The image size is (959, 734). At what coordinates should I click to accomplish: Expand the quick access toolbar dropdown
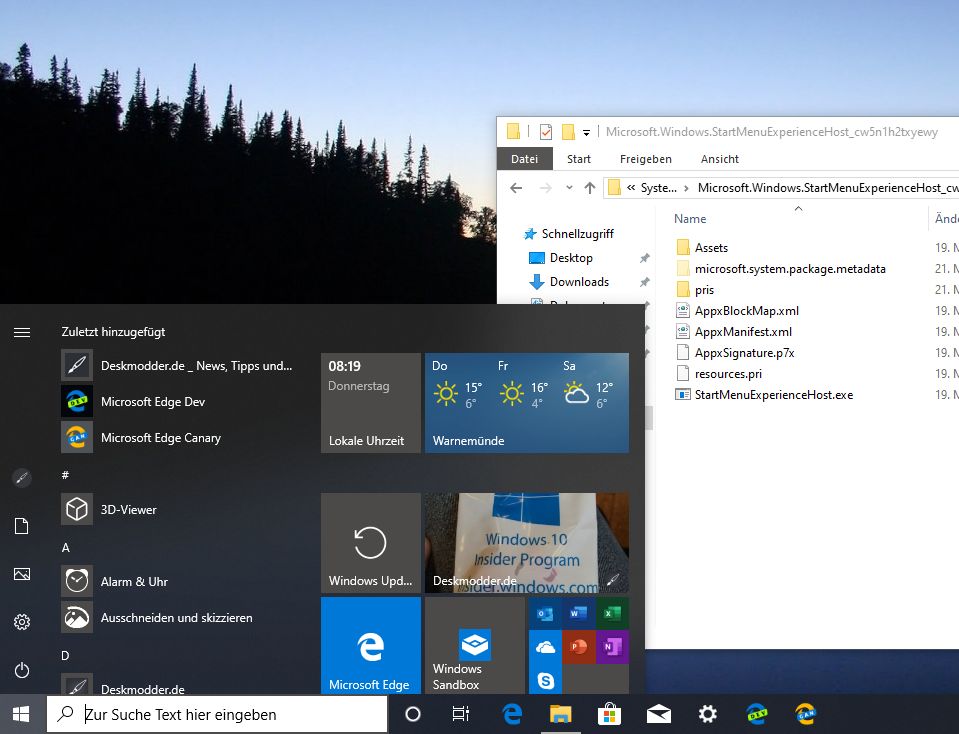coord(586,132)
